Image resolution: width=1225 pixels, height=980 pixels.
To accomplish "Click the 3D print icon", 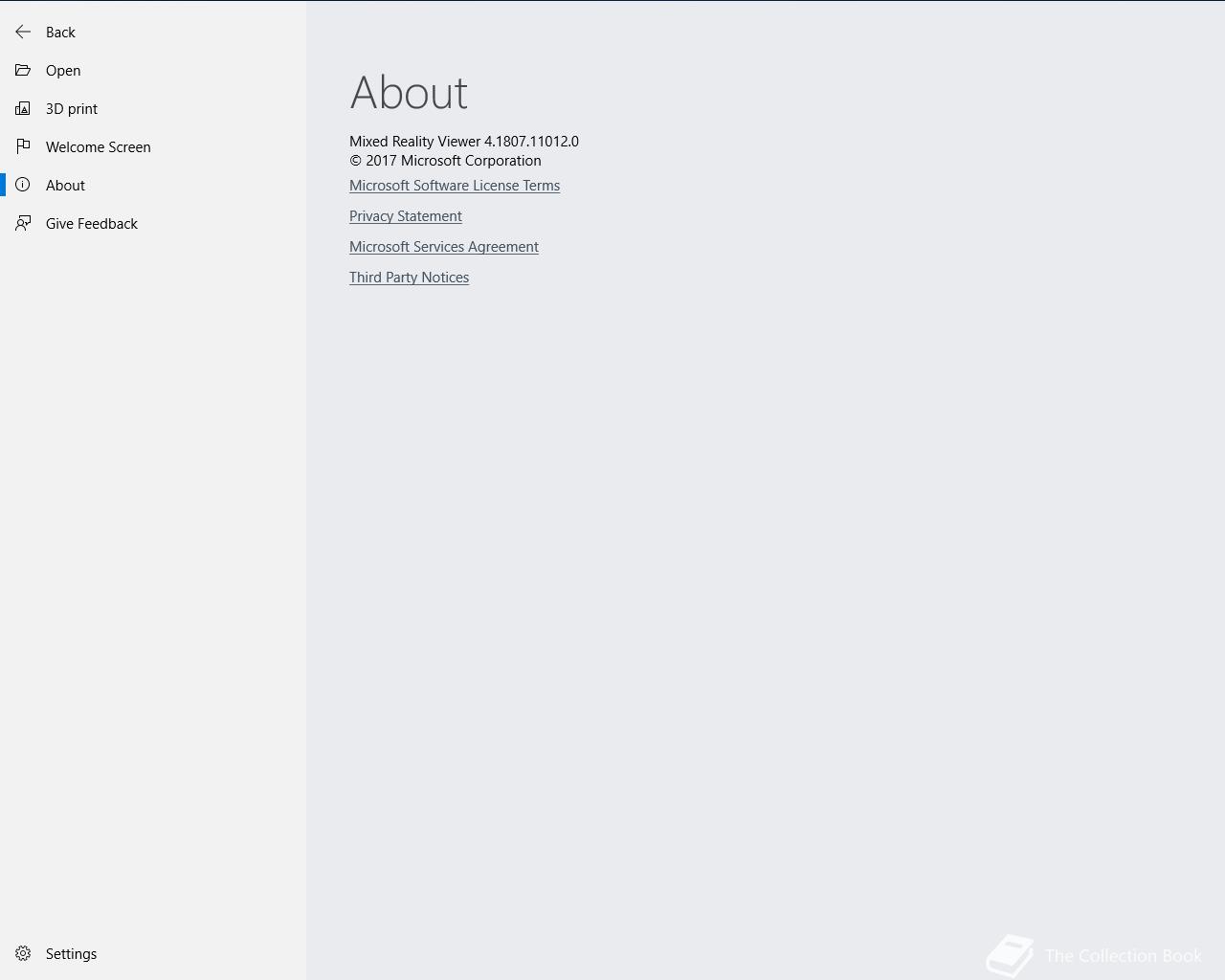I will tap(23, 108).
